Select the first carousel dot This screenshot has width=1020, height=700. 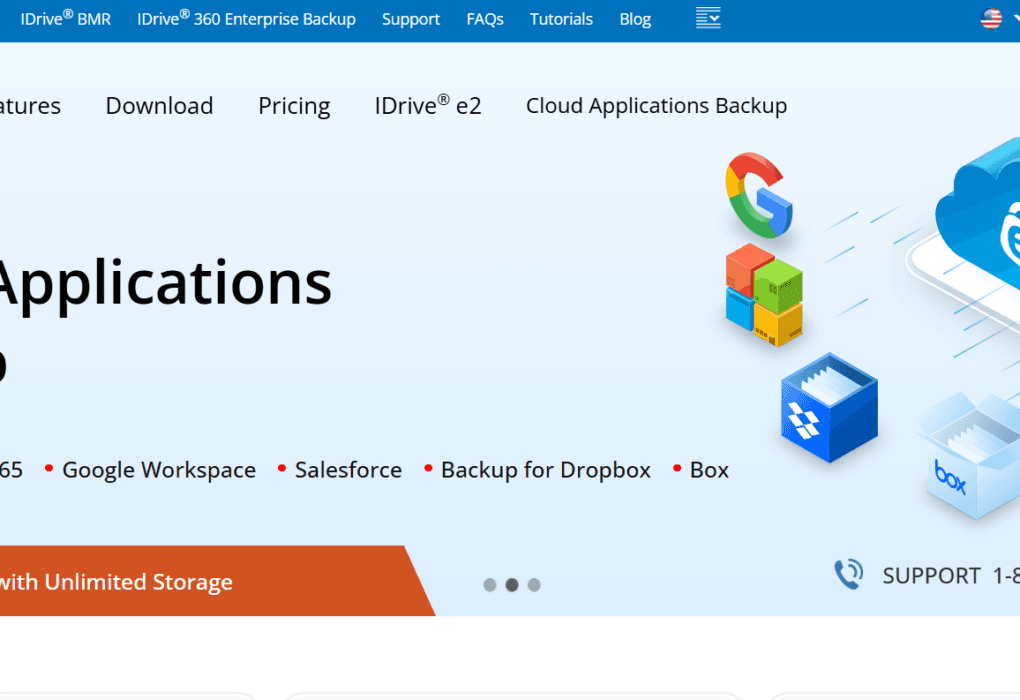tap(490, 585)
